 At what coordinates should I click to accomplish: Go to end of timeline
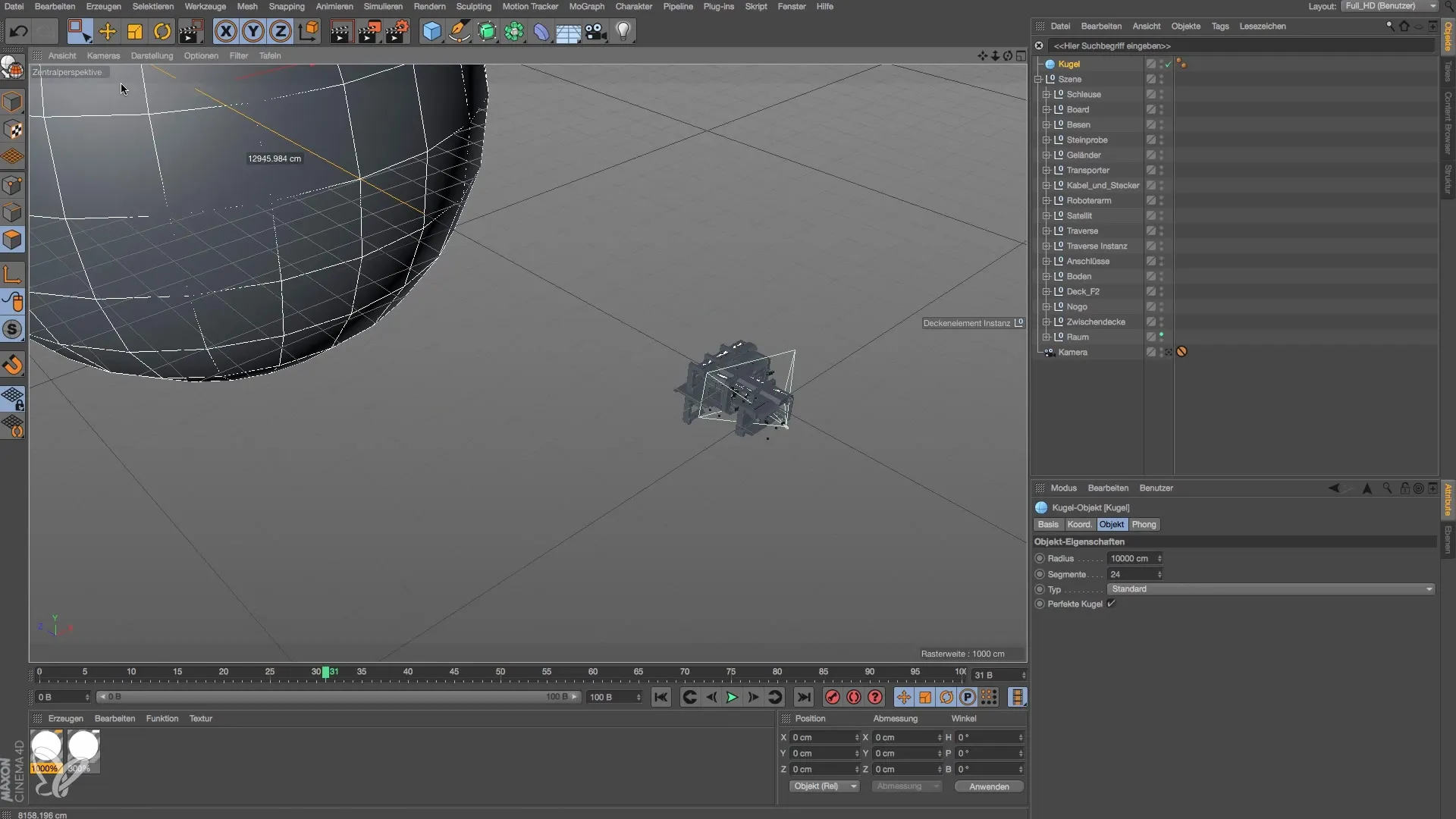[x=804, y=697]
